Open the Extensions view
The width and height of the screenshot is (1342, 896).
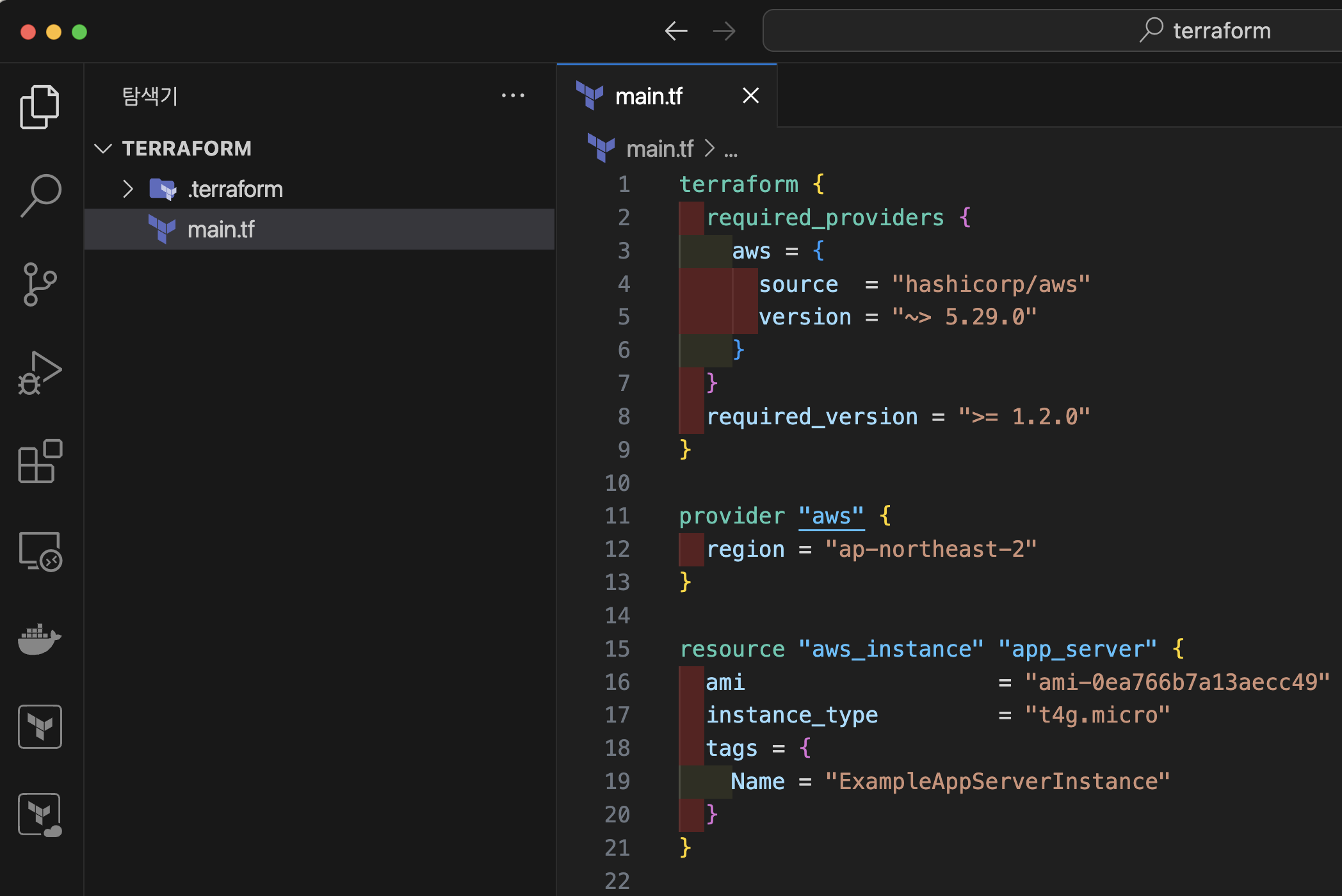coord(40,461)
